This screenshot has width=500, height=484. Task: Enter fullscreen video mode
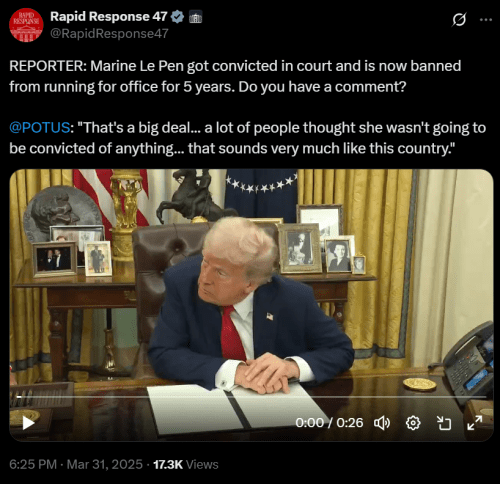[475, 423]
